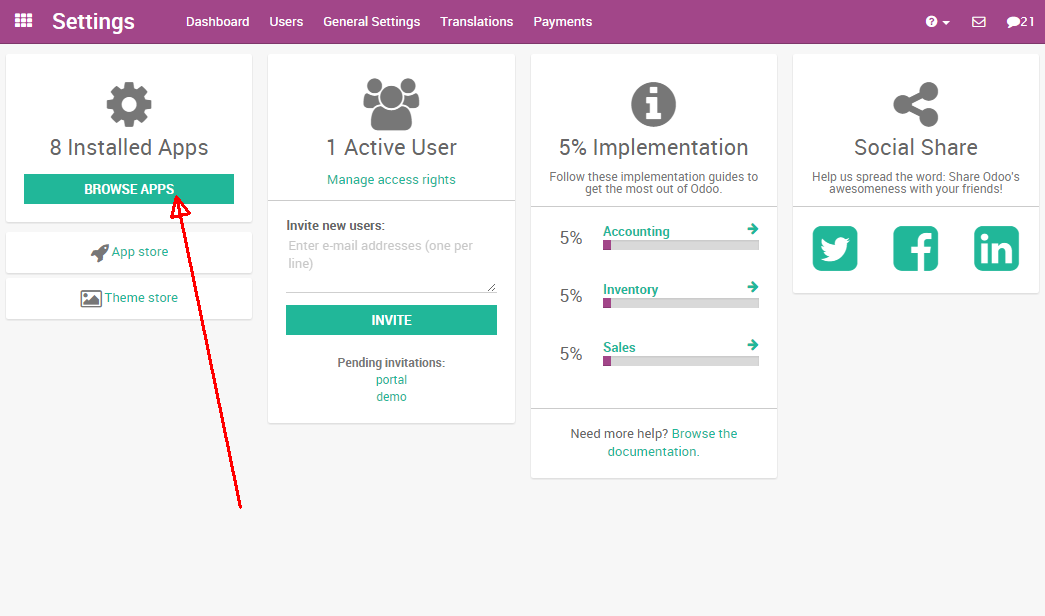Click the arrow next to Sales
This screenshot has width=1045, height=616.
tap(752, 345)
